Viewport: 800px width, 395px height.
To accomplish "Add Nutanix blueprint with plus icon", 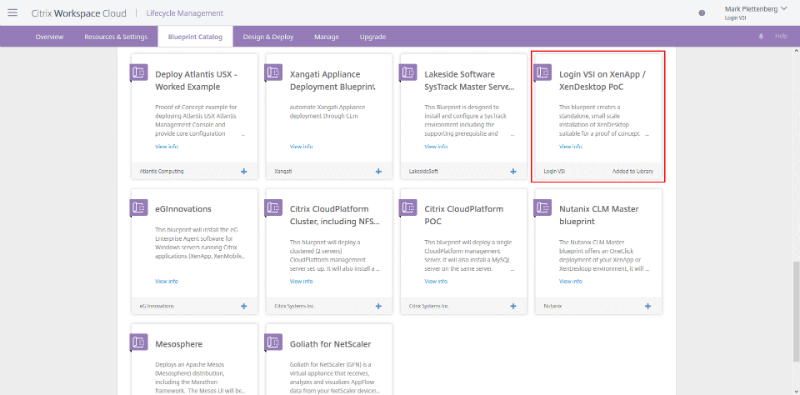I will tap(648, 306).
